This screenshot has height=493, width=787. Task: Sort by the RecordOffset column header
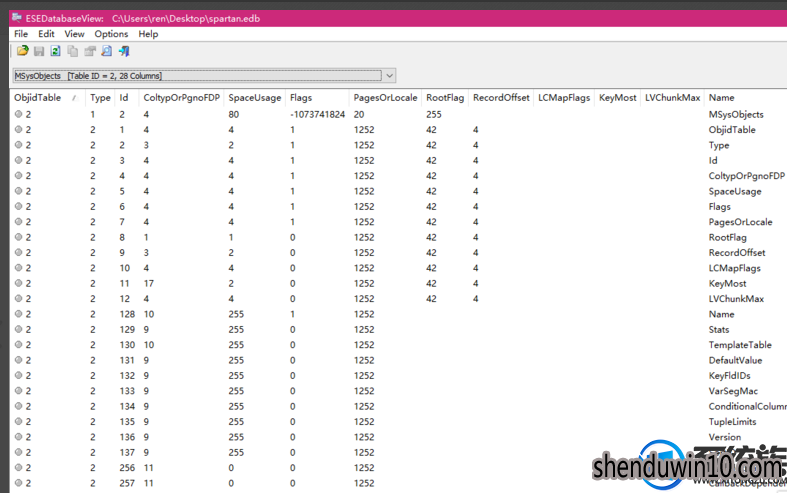(501, 97)
